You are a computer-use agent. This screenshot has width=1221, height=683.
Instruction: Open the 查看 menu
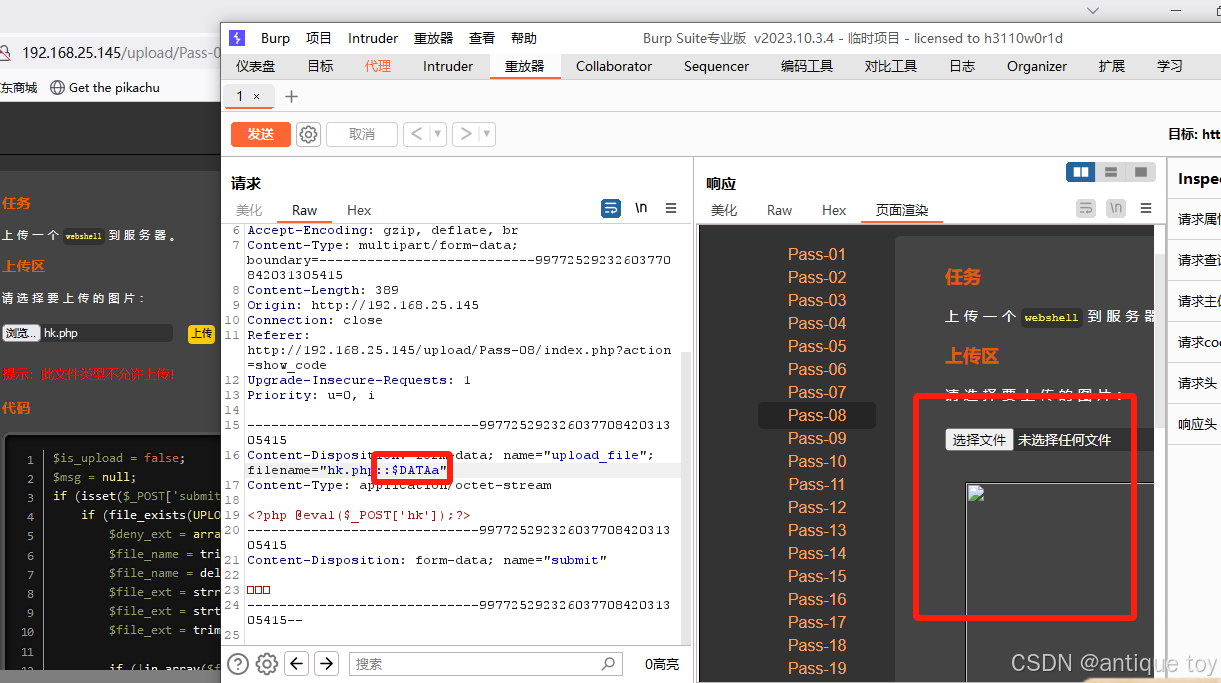[482, 38]
